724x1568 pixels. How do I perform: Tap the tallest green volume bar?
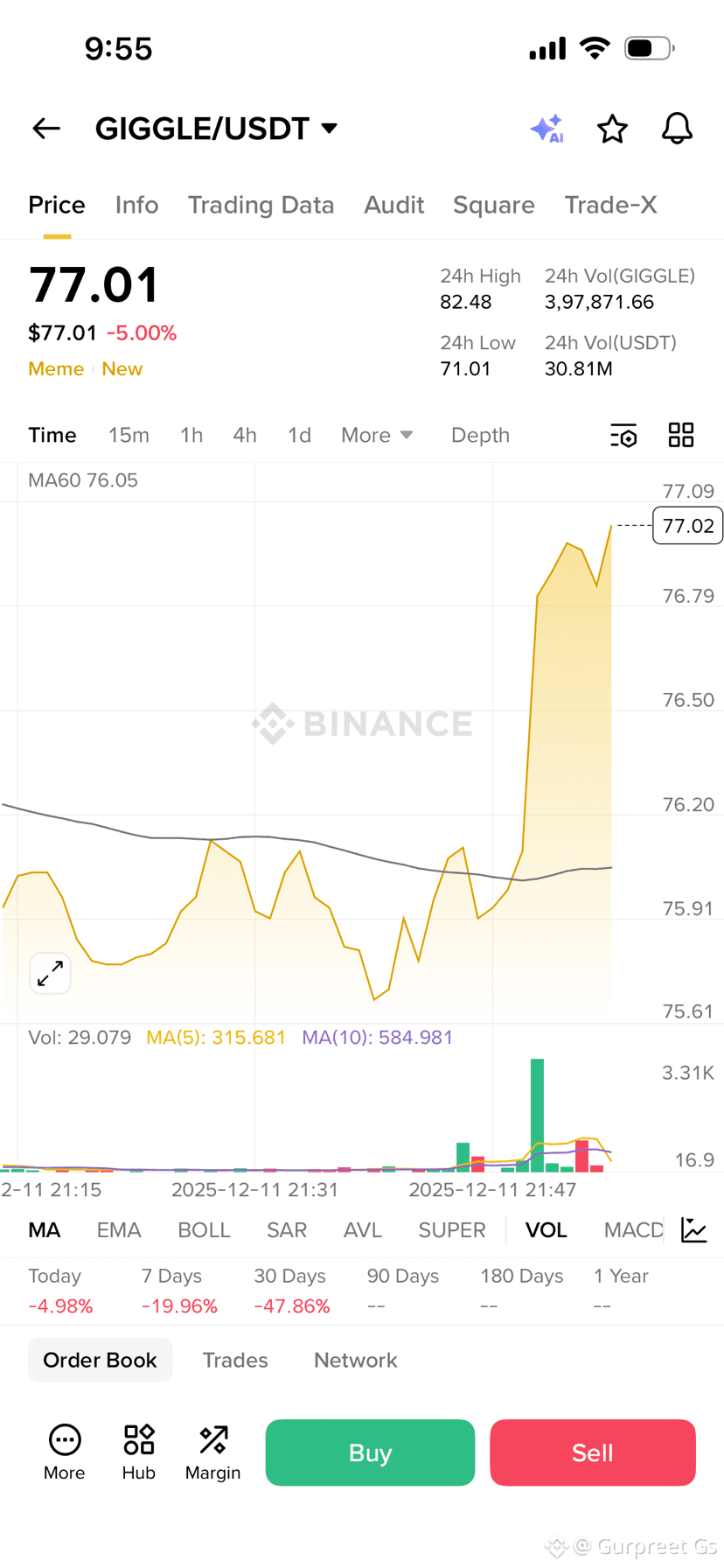[537, 1115]
